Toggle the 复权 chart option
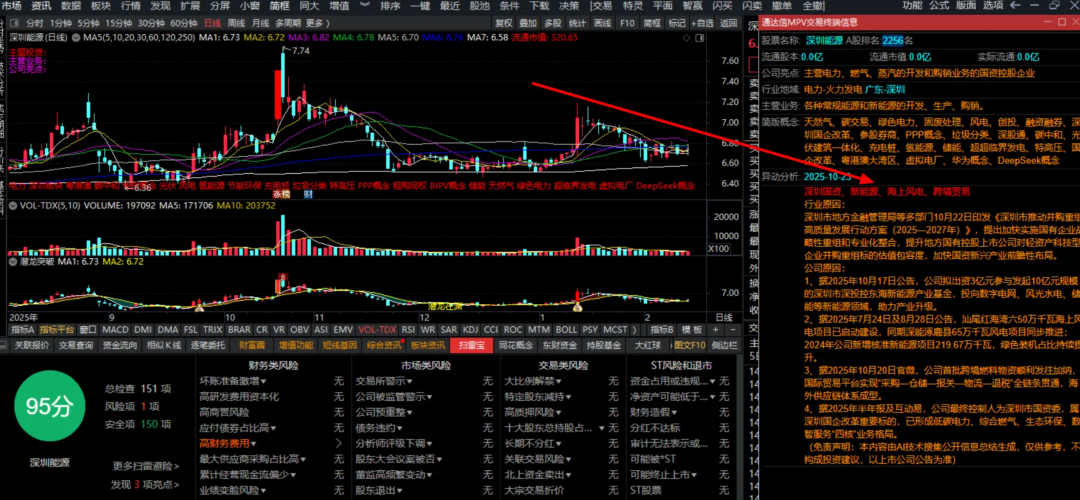The height and width of the screenshot is (500, 1080). [503, 22]
